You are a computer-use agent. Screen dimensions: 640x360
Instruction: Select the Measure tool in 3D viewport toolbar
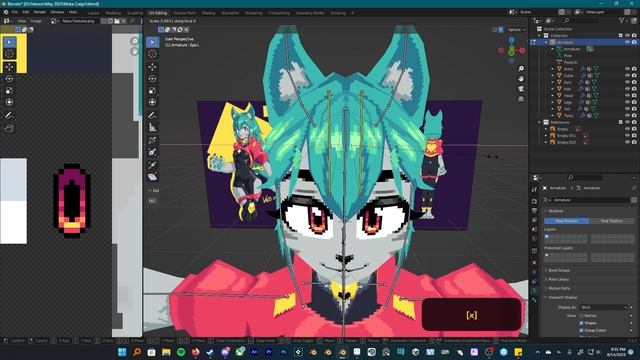(152, 128)
